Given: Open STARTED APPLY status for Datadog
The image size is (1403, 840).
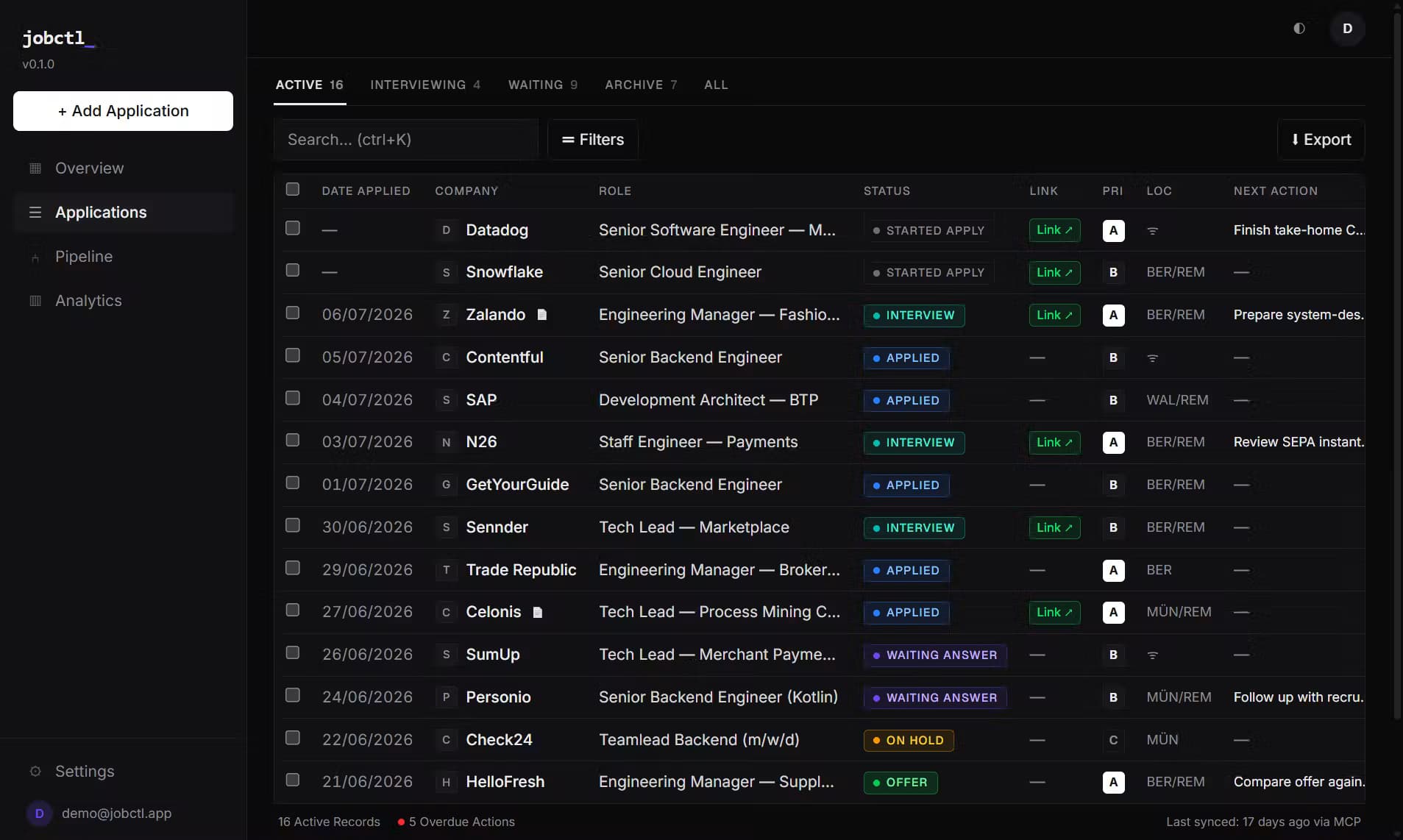Looking at the screenshot, I should pos(928,231).
